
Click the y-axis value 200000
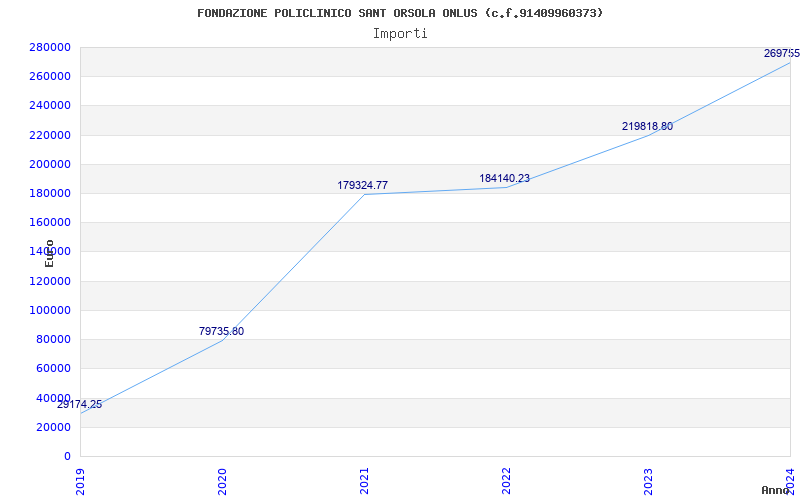[x=50, y=164]
